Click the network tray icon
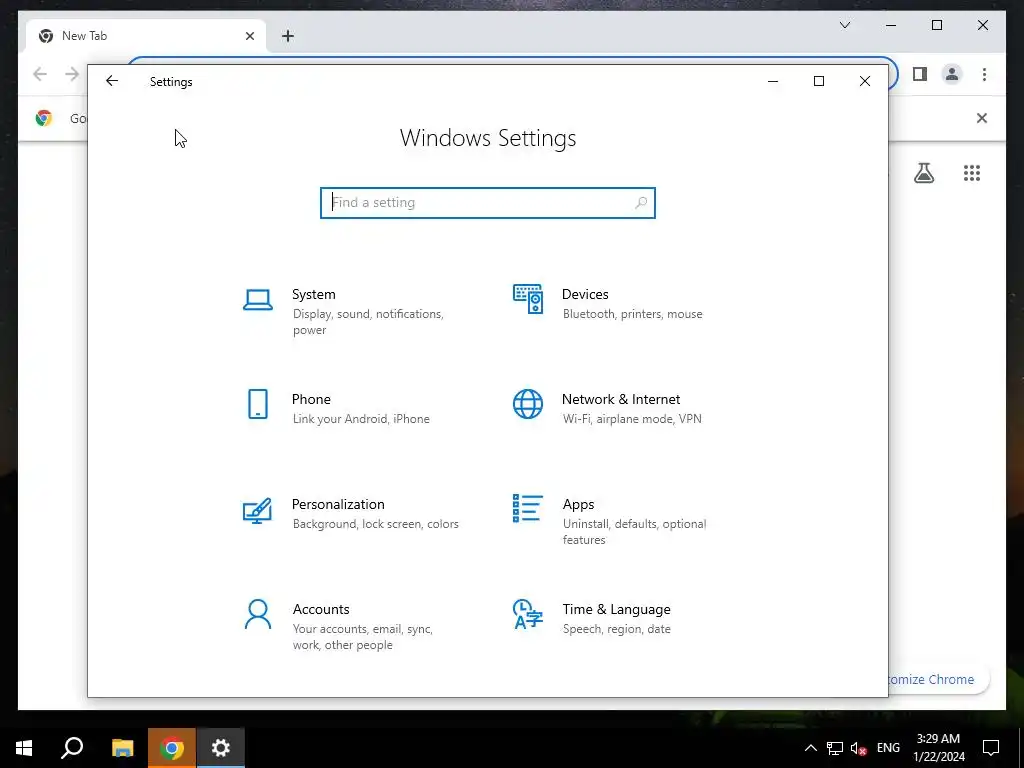1024x768 pixels. (x=835, y=748)
